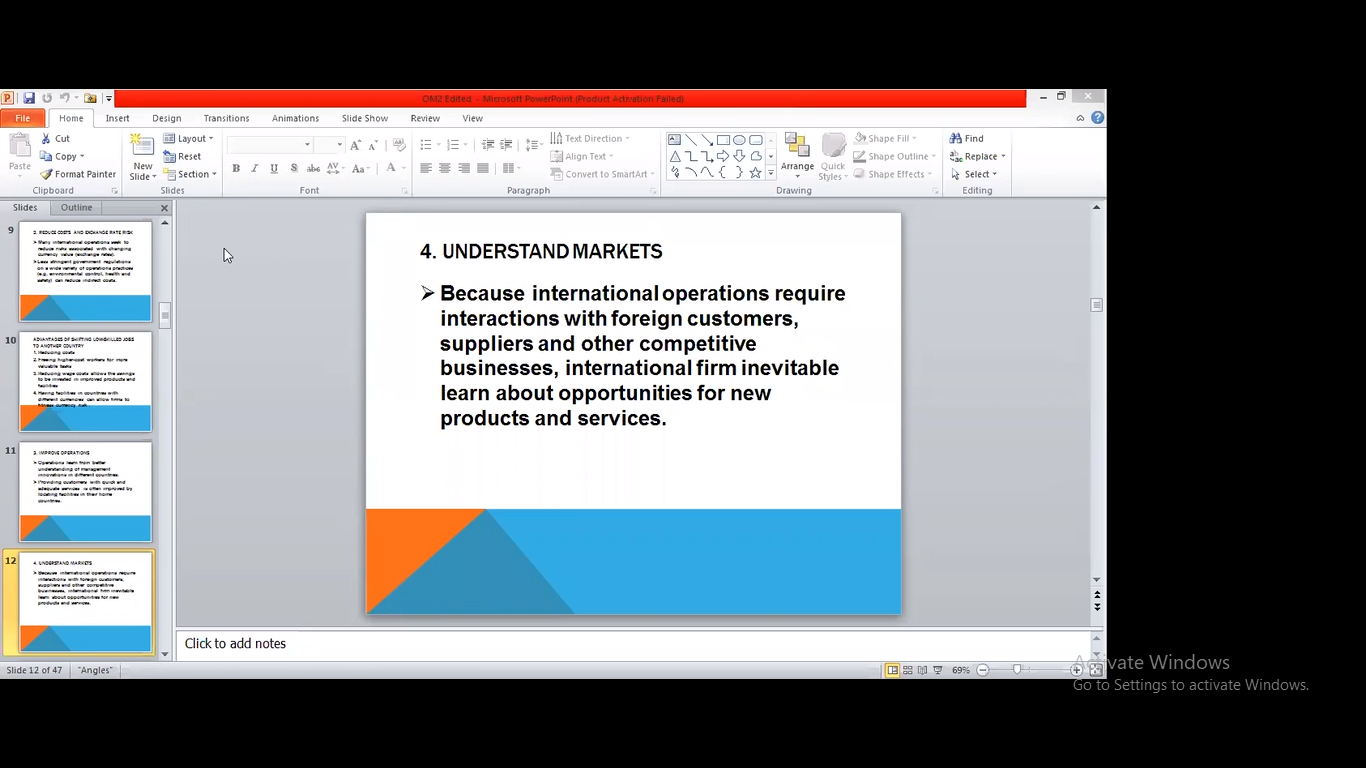Image resolution: width=1366 pixels, height=768 pixels.
Task: Click the Cut scissors command
Action: 55,138
